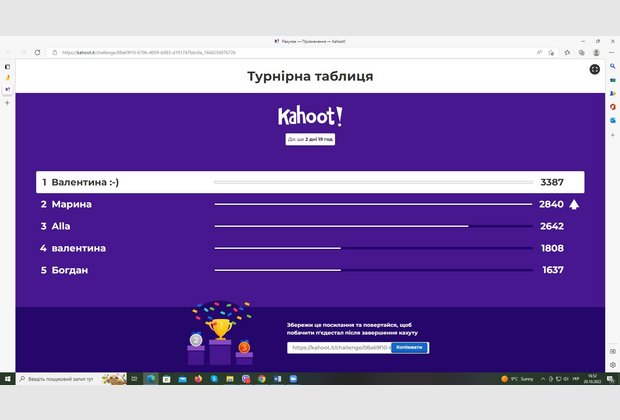620x420 pixels.
Task: Click the plus icon in right sidebar
Action: click(612, 135)
